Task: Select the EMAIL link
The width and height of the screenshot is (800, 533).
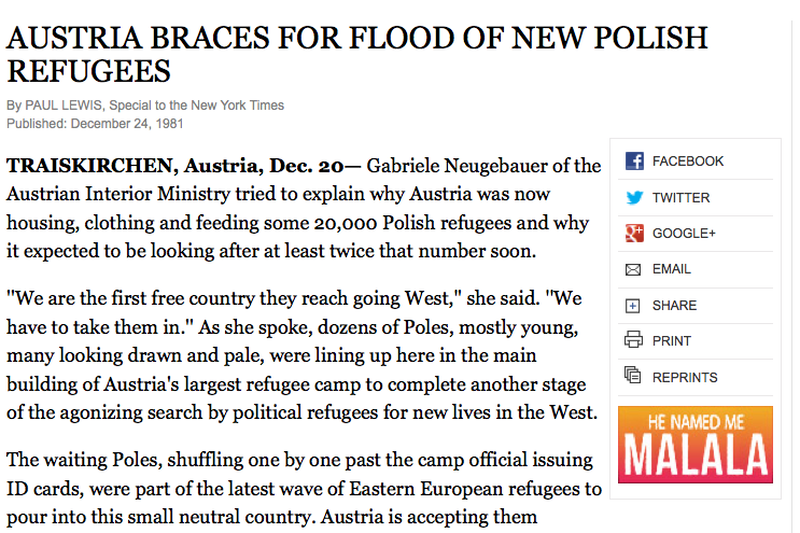Action: [671, 269]
